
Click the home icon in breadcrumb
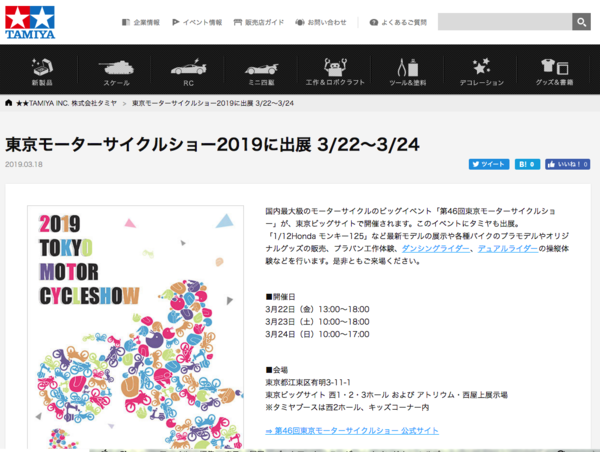9,103
